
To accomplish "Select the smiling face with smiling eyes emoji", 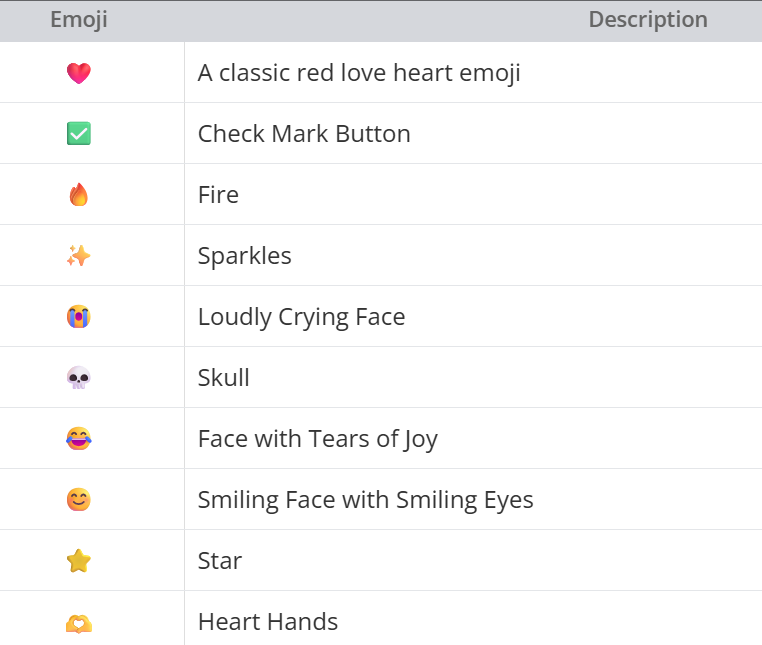I will tap(79, 500).
